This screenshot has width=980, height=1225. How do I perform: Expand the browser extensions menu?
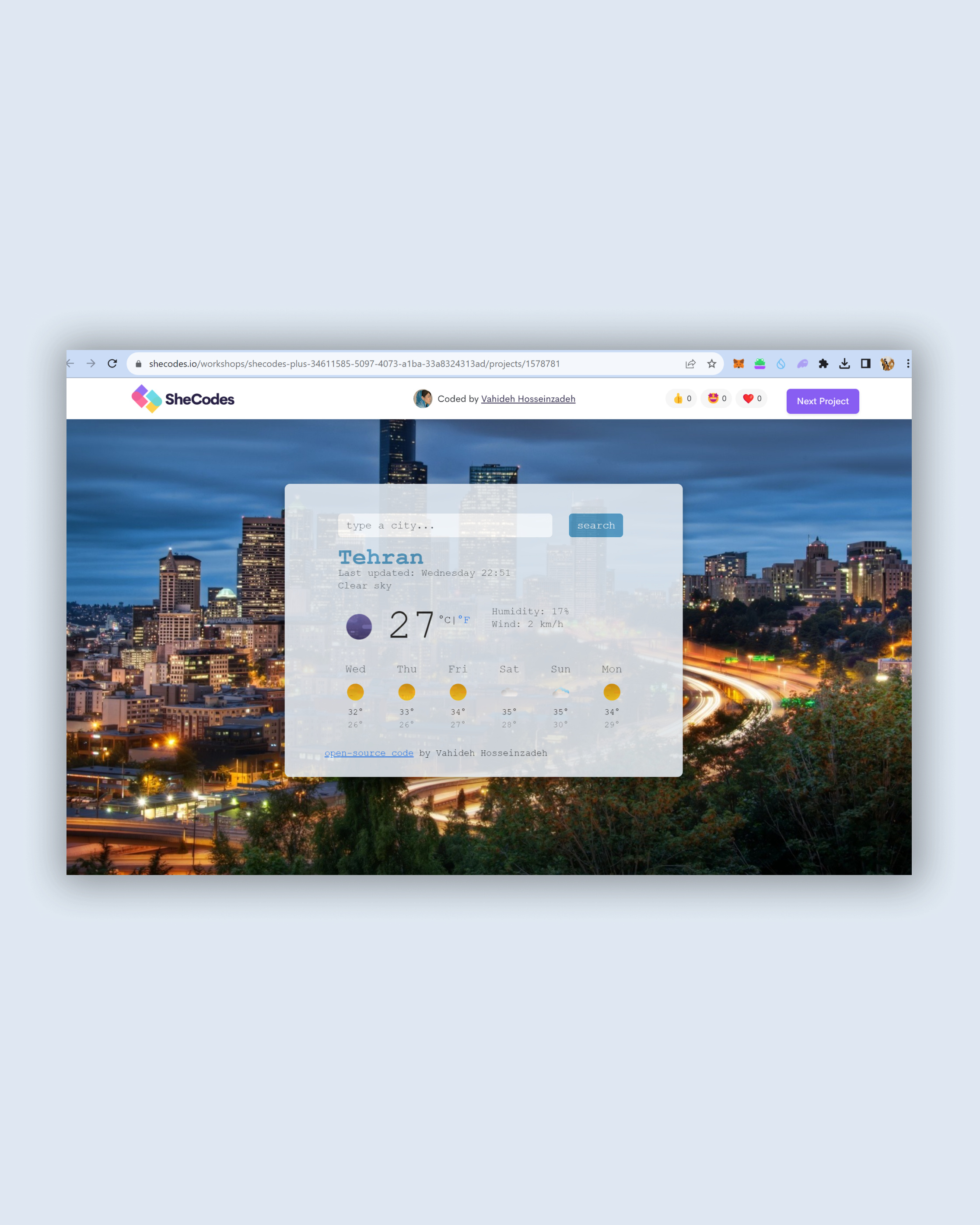(825, 363)
